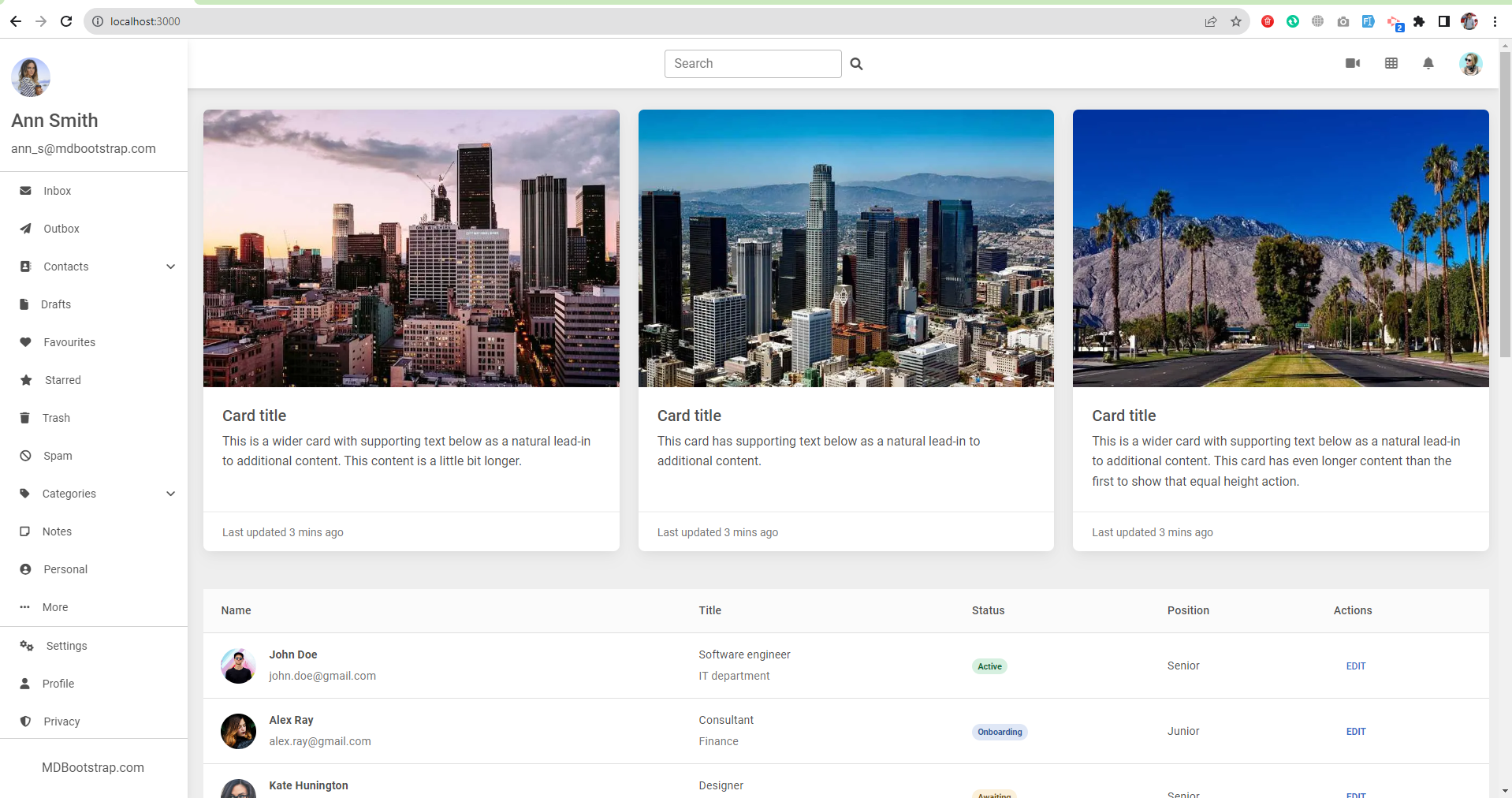Open the Drafts folder

[x=55, y=304]
